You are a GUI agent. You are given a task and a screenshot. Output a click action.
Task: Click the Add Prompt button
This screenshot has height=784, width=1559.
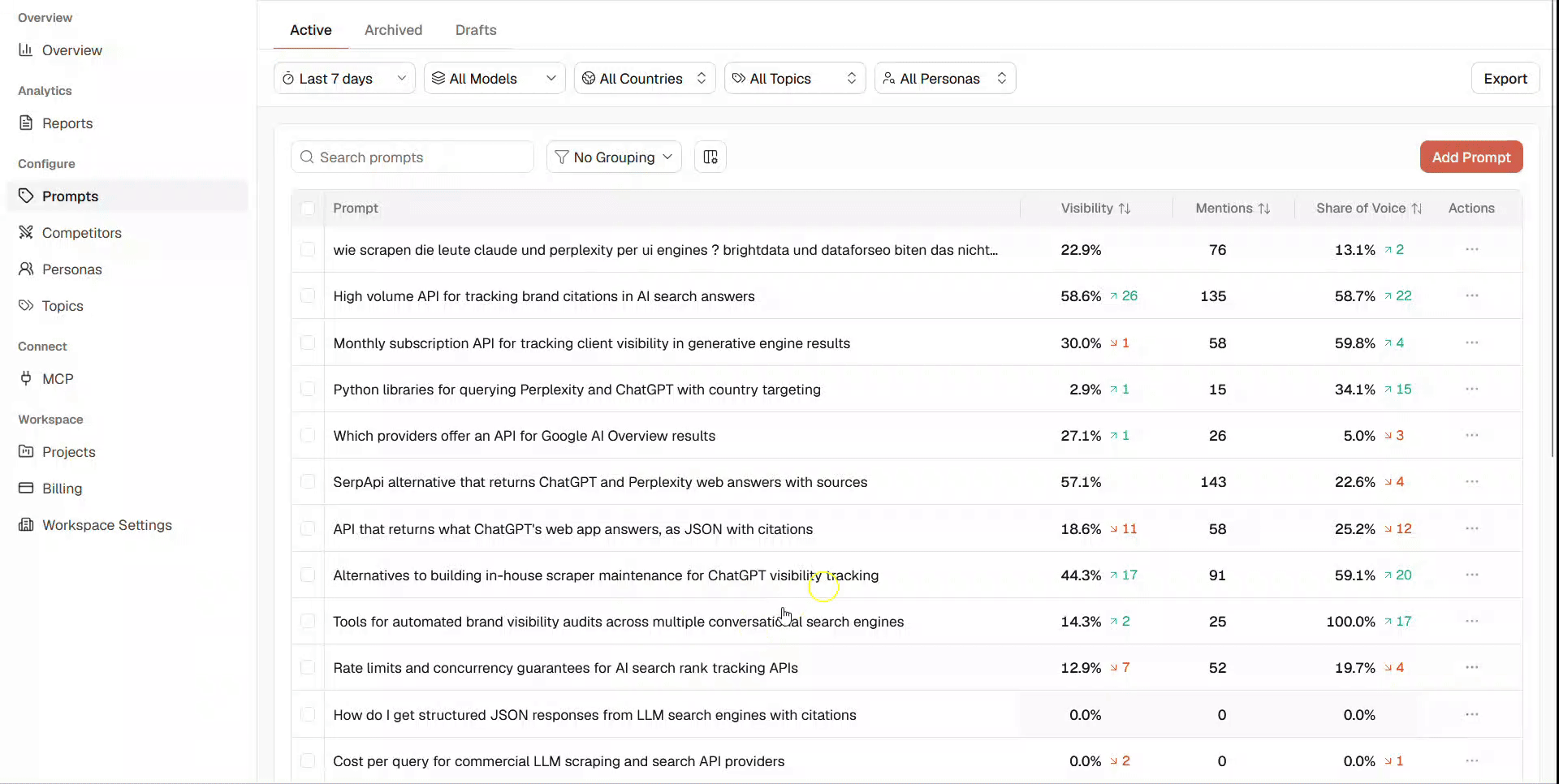1471,157
